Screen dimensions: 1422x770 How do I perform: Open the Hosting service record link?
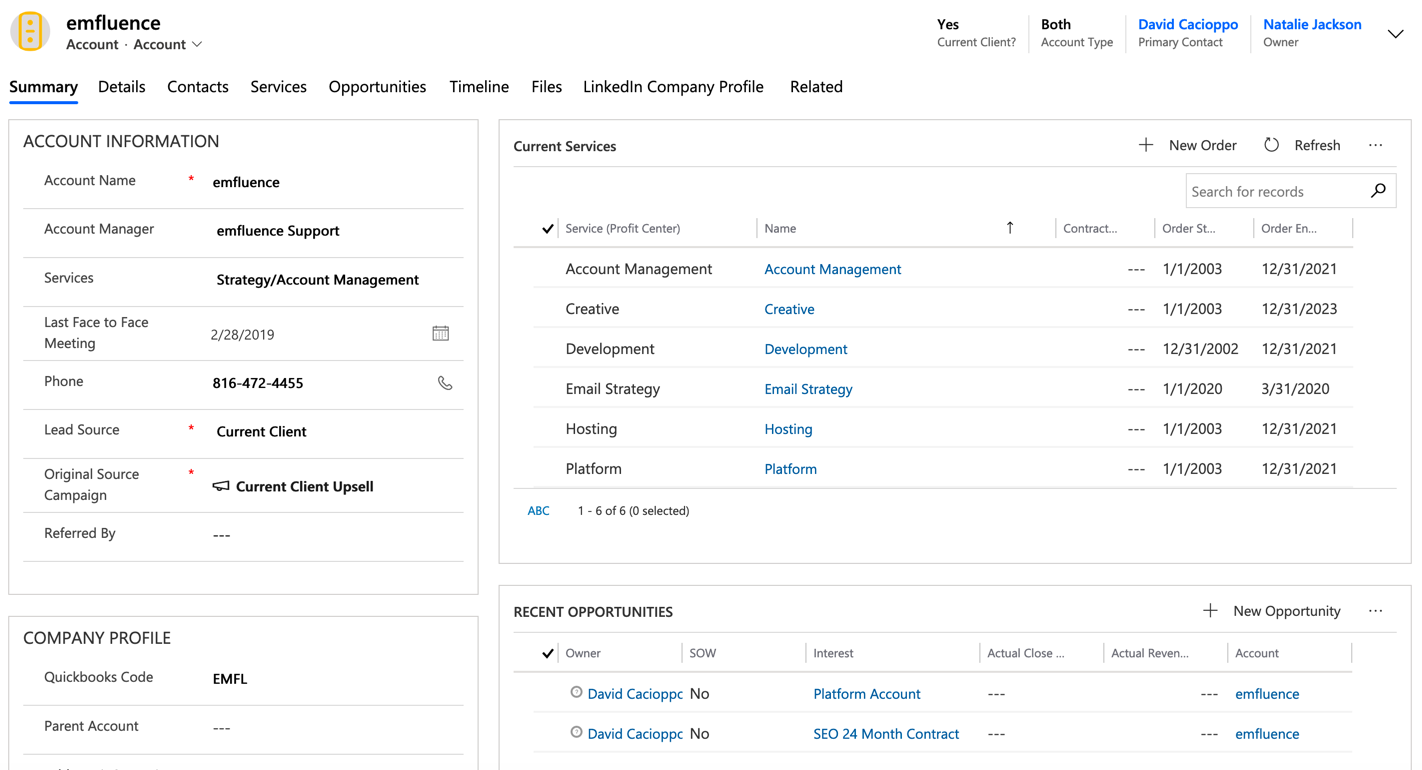788,428
